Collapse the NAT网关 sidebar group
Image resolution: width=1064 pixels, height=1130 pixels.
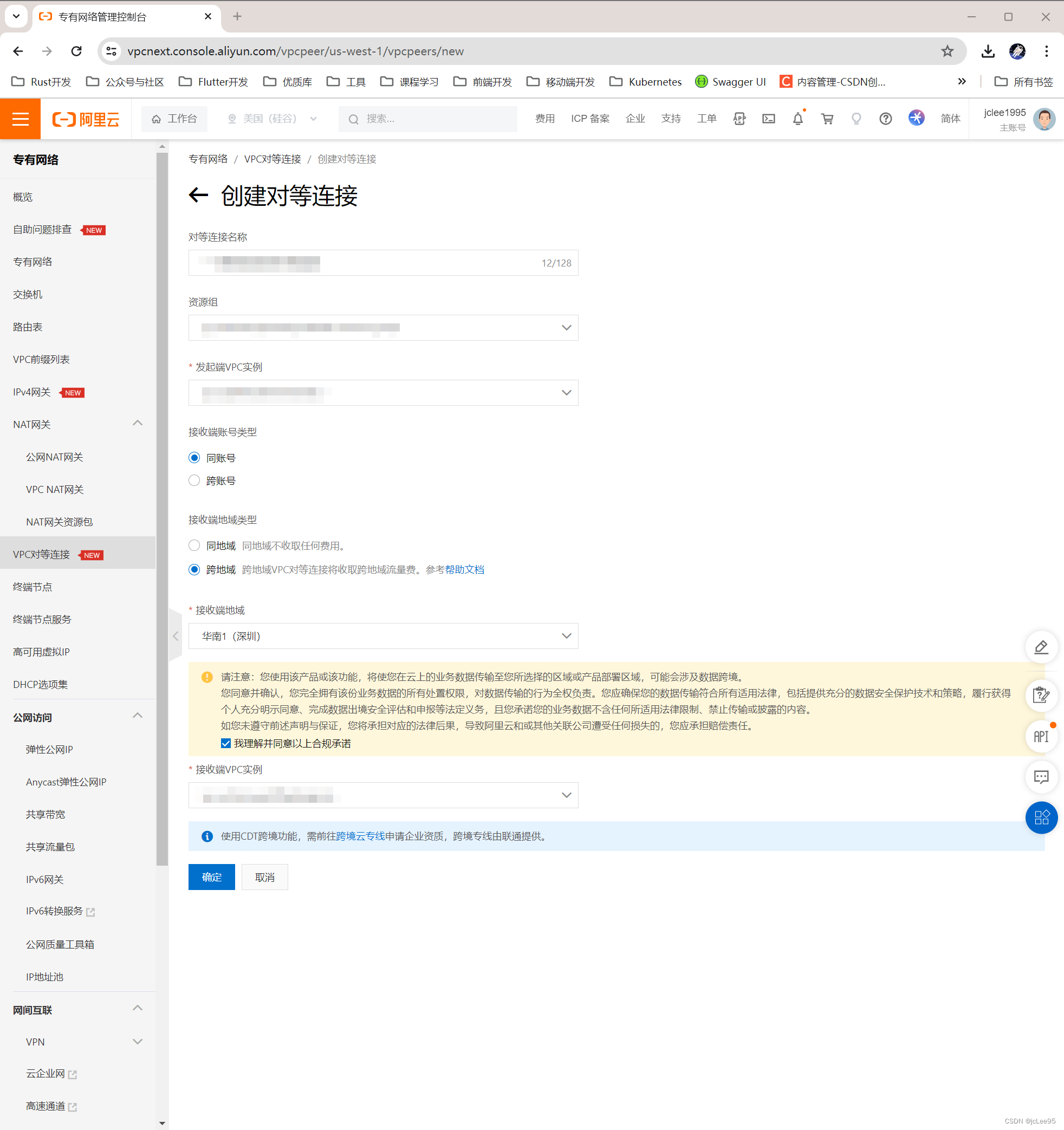point(138,424)
